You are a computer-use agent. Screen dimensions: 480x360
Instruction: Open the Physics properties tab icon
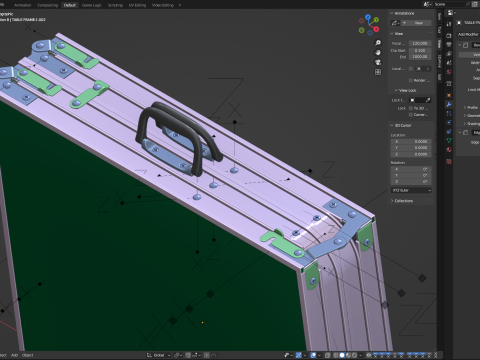[449, 122]
